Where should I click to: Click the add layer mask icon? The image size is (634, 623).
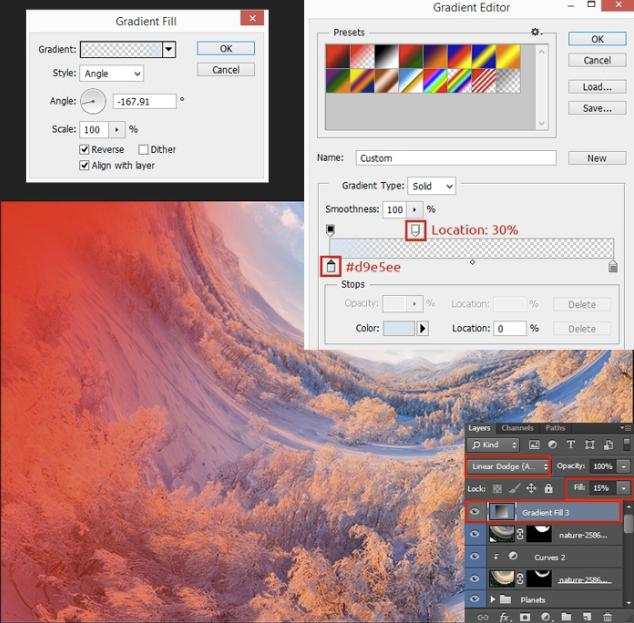525,617
